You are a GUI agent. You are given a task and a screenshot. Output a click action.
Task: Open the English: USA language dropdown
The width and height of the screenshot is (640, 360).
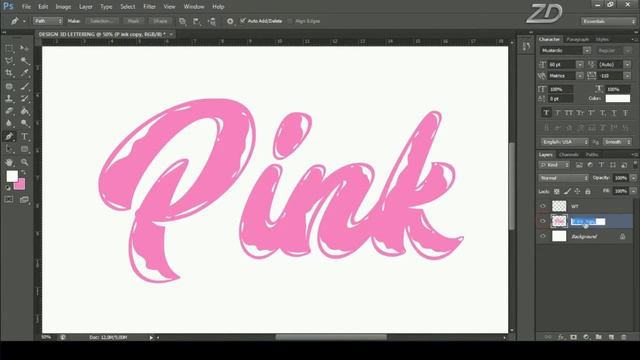565,142
